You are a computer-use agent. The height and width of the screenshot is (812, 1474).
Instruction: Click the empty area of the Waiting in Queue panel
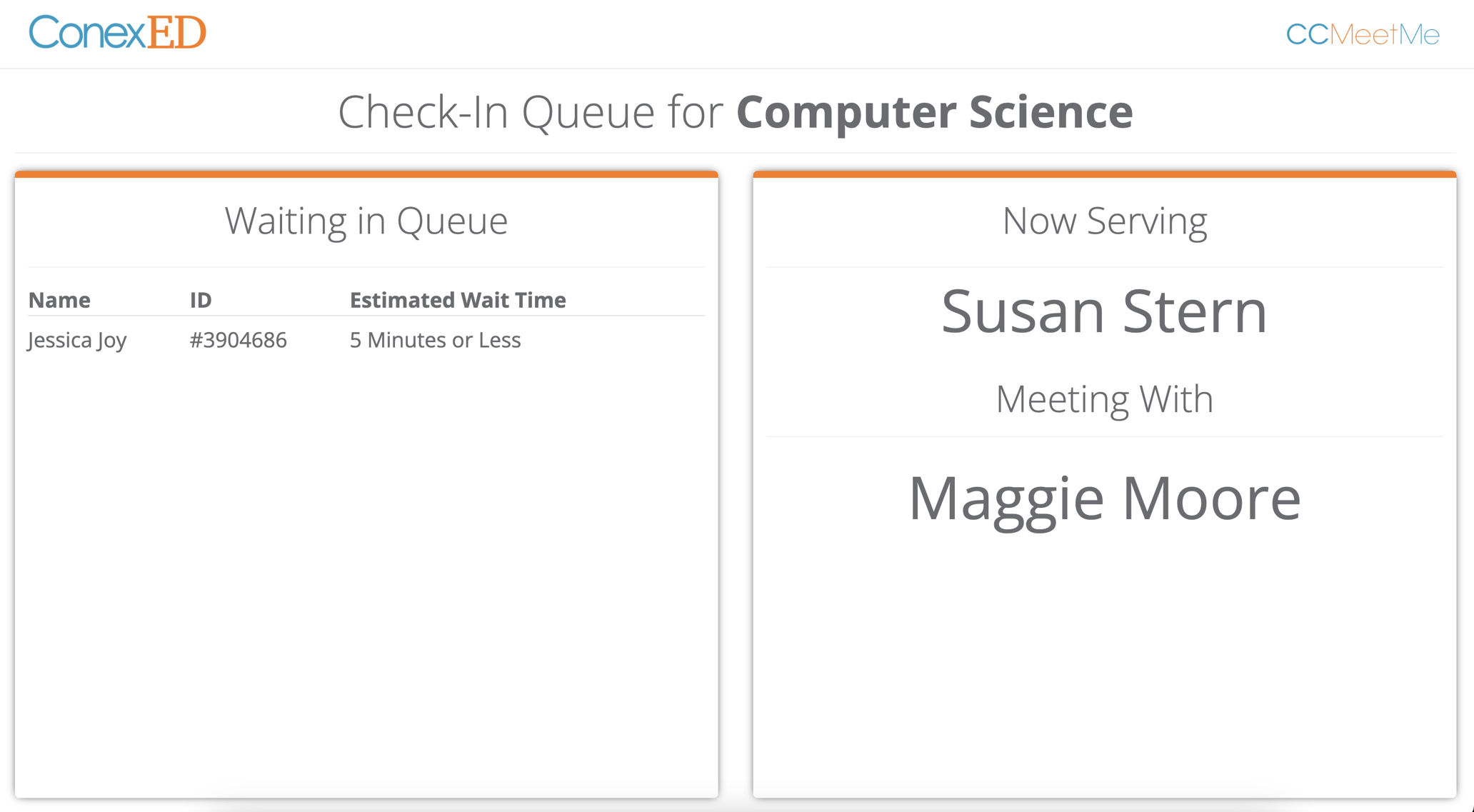(x=366, y=571)
